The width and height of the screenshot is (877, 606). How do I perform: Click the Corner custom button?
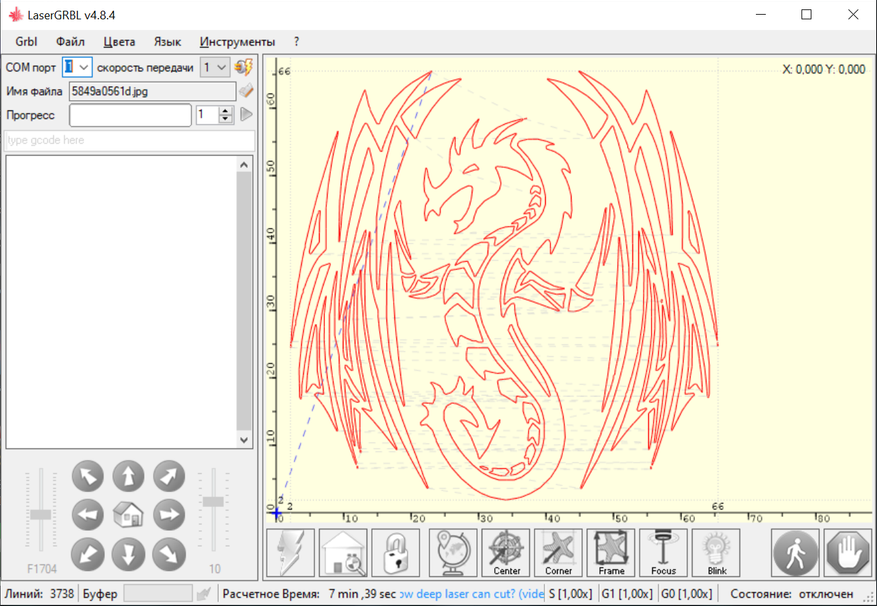[x=558, y=553]
